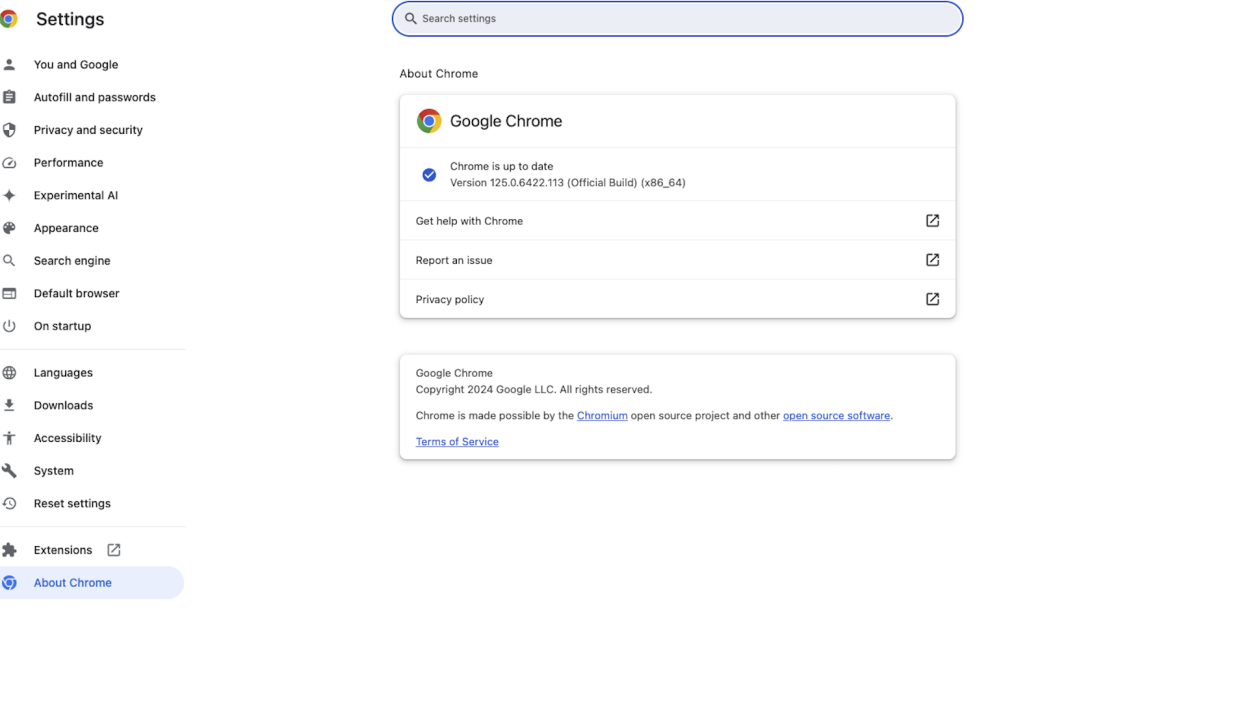Open the Get help with Chrome external link icon

[x=932, y=221]
